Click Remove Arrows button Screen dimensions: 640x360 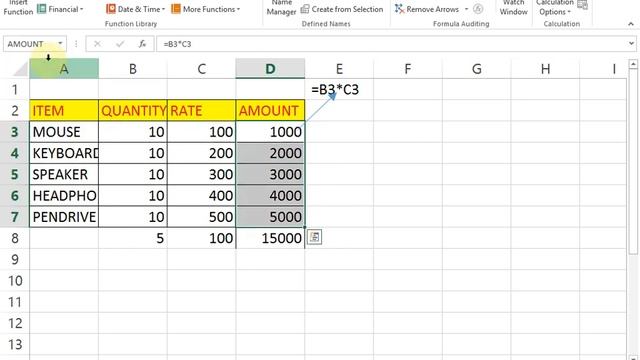click(x=427, y=9)
